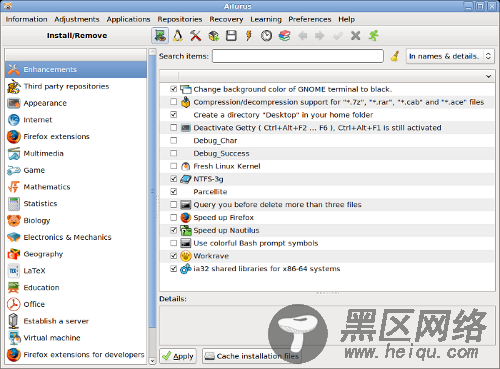The image size is (500, 369).
Task: Open the Mathematics category
Action: click(x=76, y=187)
